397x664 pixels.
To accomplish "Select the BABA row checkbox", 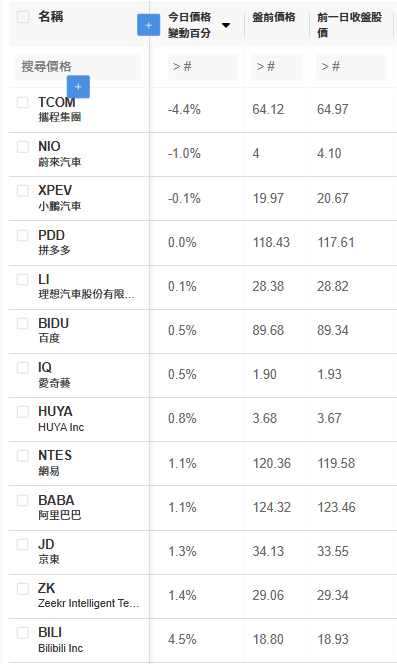I will pos(22,501).
